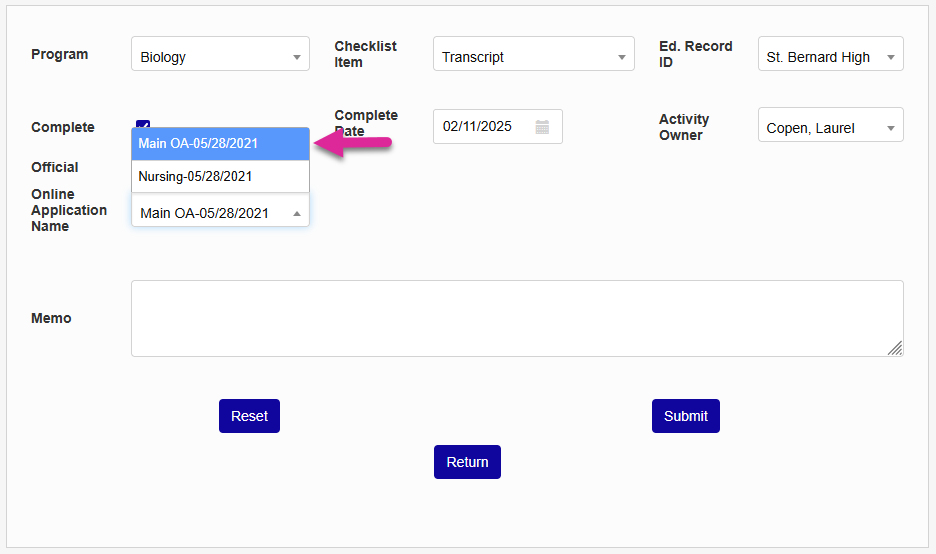The height and width of the screenshot is (554, 936).
Task: Click the Program label text
Action: (60, 55)
